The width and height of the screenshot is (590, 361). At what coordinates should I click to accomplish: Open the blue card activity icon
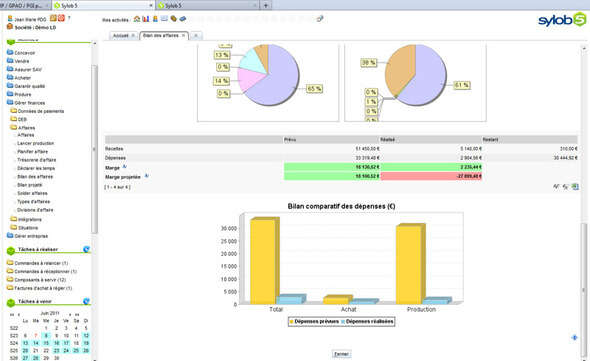click(182, 18)
